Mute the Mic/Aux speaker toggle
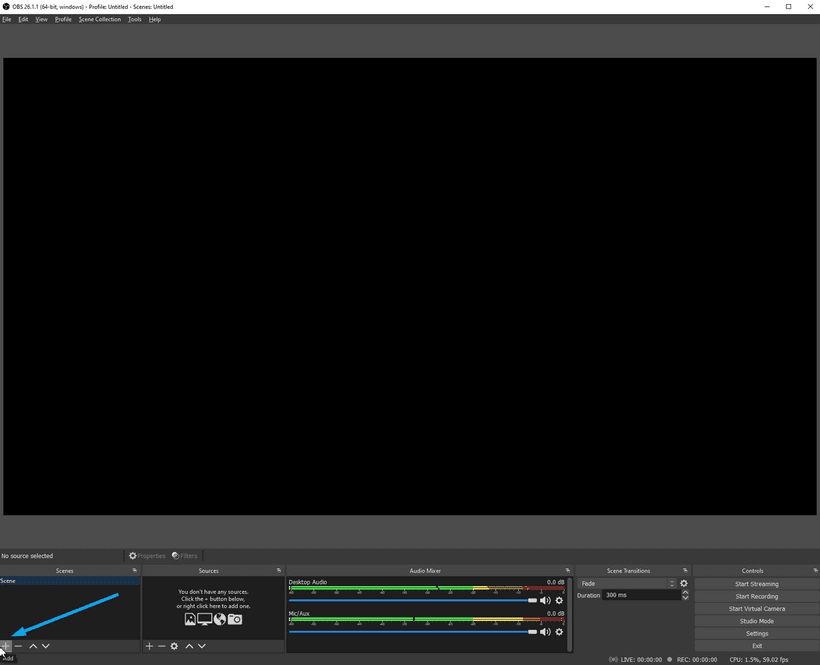The image size is (820, 665). [x=545, y=631]
